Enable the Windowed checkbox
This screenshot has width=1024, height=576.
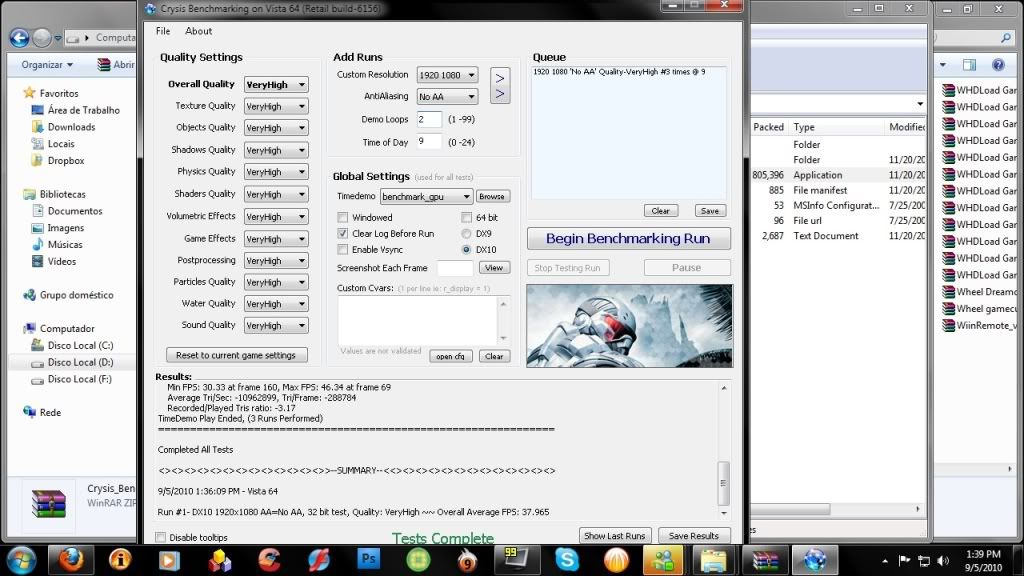[342, 217]
